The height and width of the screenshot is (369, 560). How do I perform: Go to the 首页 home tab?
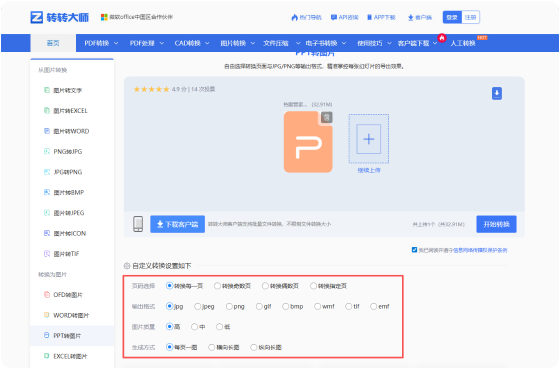click(x=53, y=43)
